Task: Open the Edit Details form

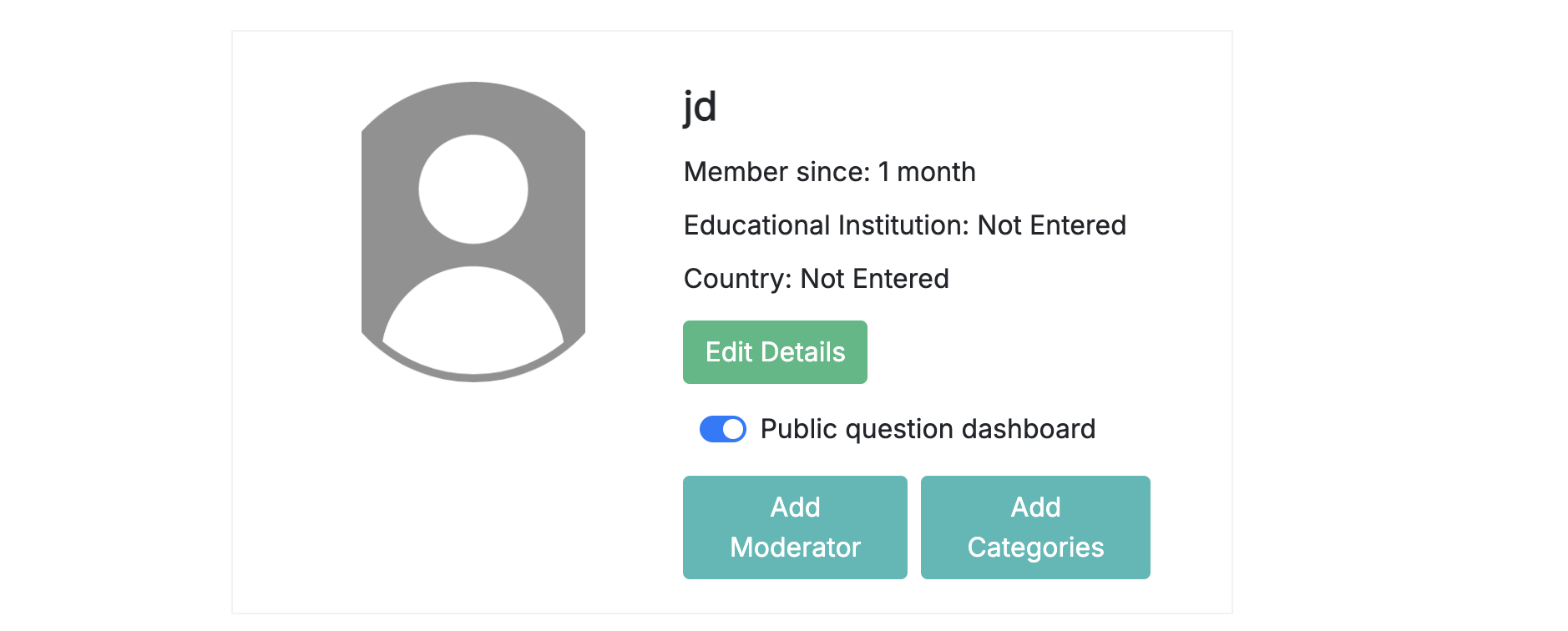Action: click(775, 352)
